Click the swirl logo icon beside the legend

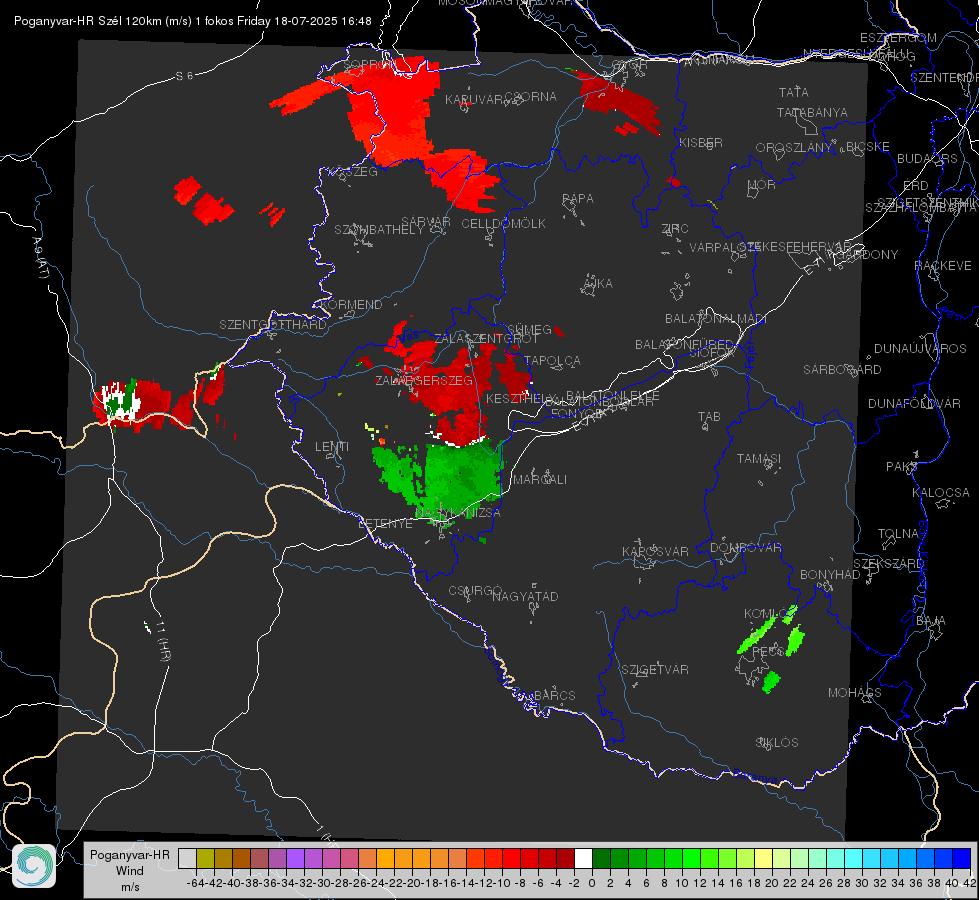point(34,866)
